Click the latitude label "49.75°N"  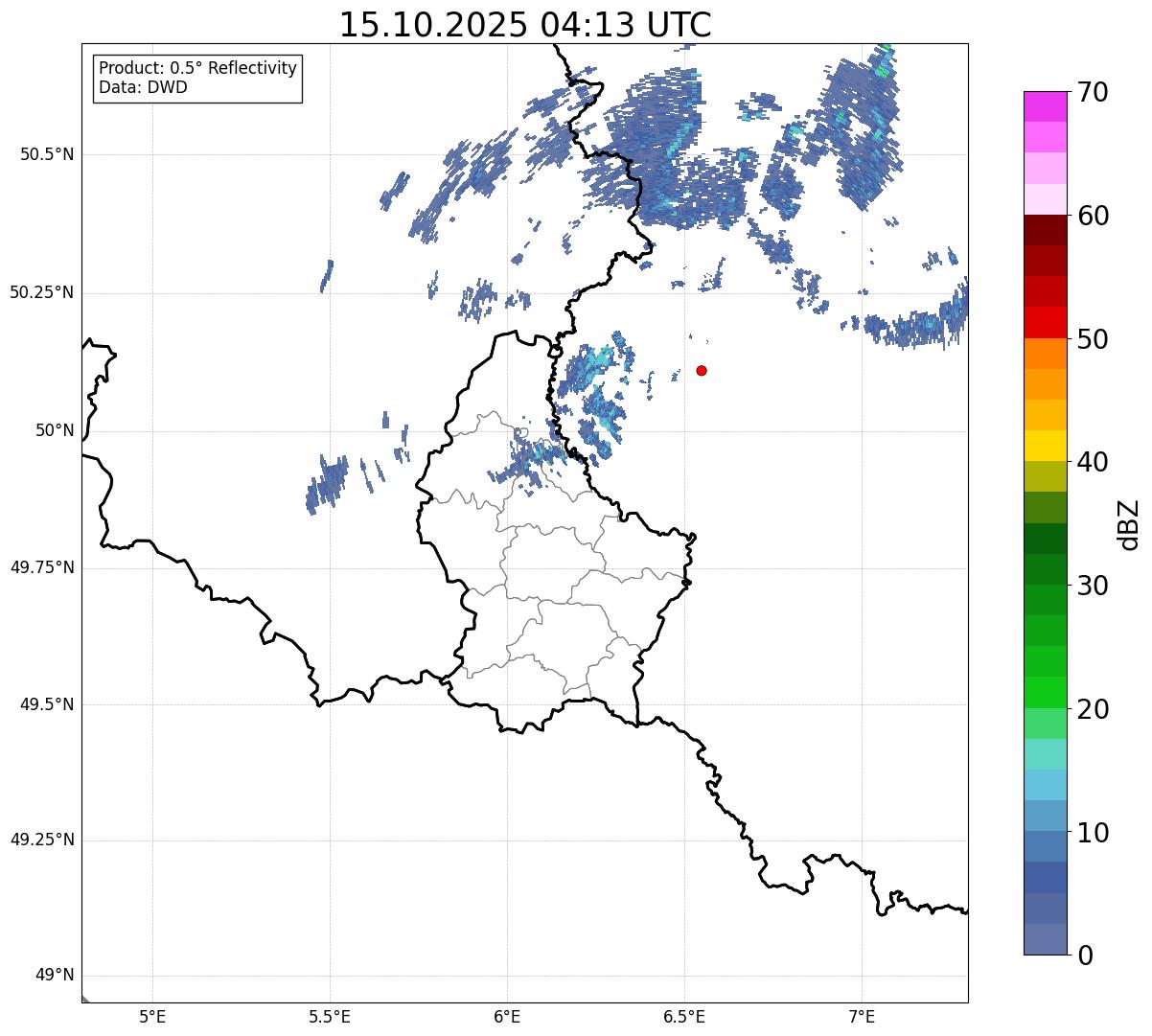point(42,567)
